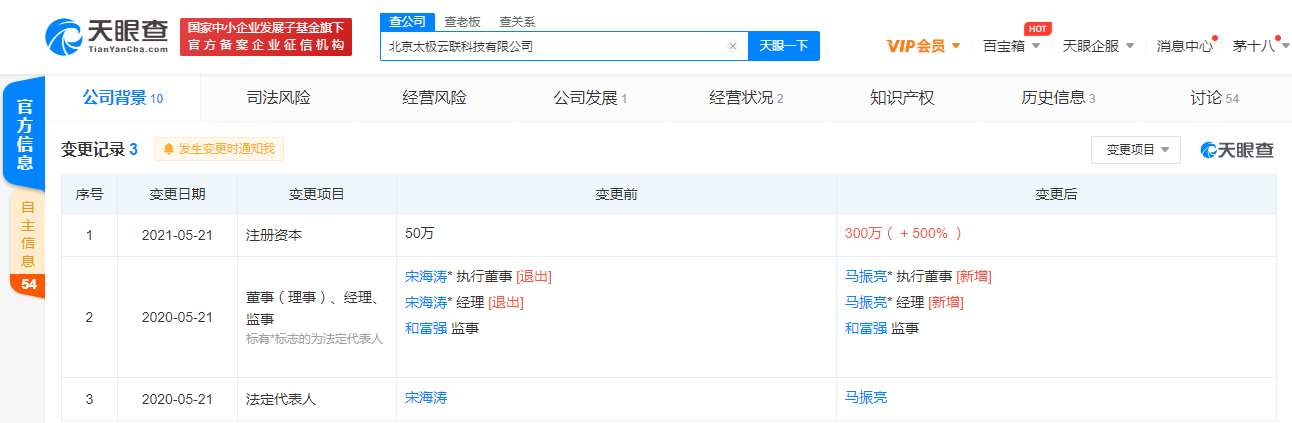Image resolution: width=1292 pixels, height=423 pixels.
Task: Switch to 知识产权 tab
Action: pyautogui.click(x=902, y=98)
